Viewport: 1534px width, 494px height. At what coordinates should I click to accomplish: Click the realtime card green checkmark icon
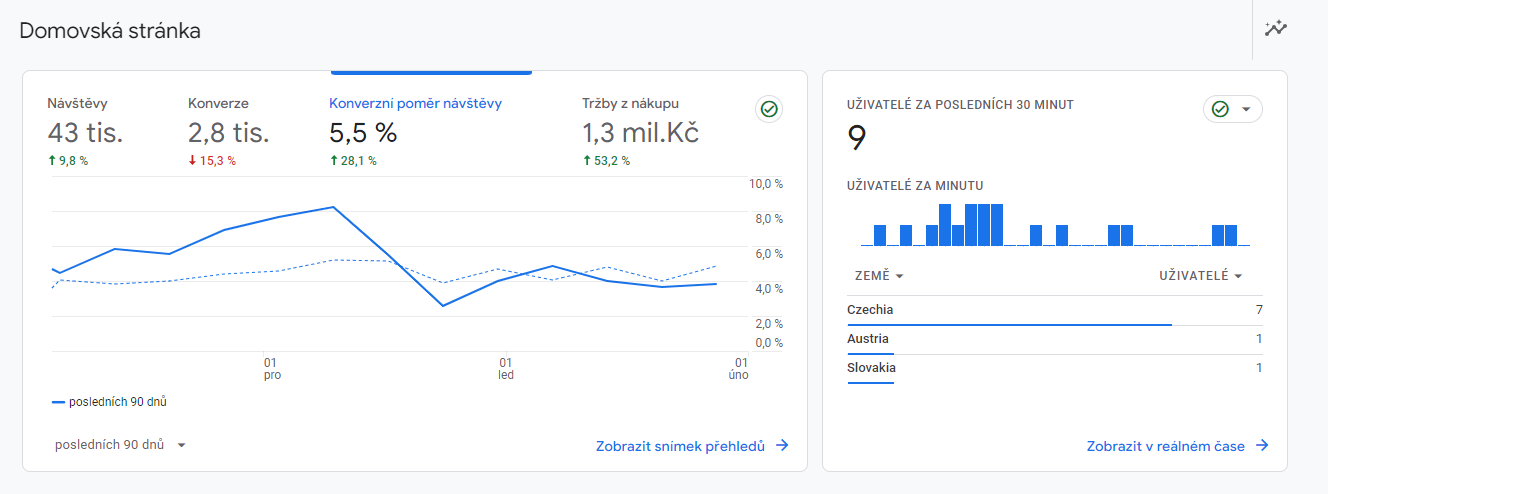point(1220,109)
